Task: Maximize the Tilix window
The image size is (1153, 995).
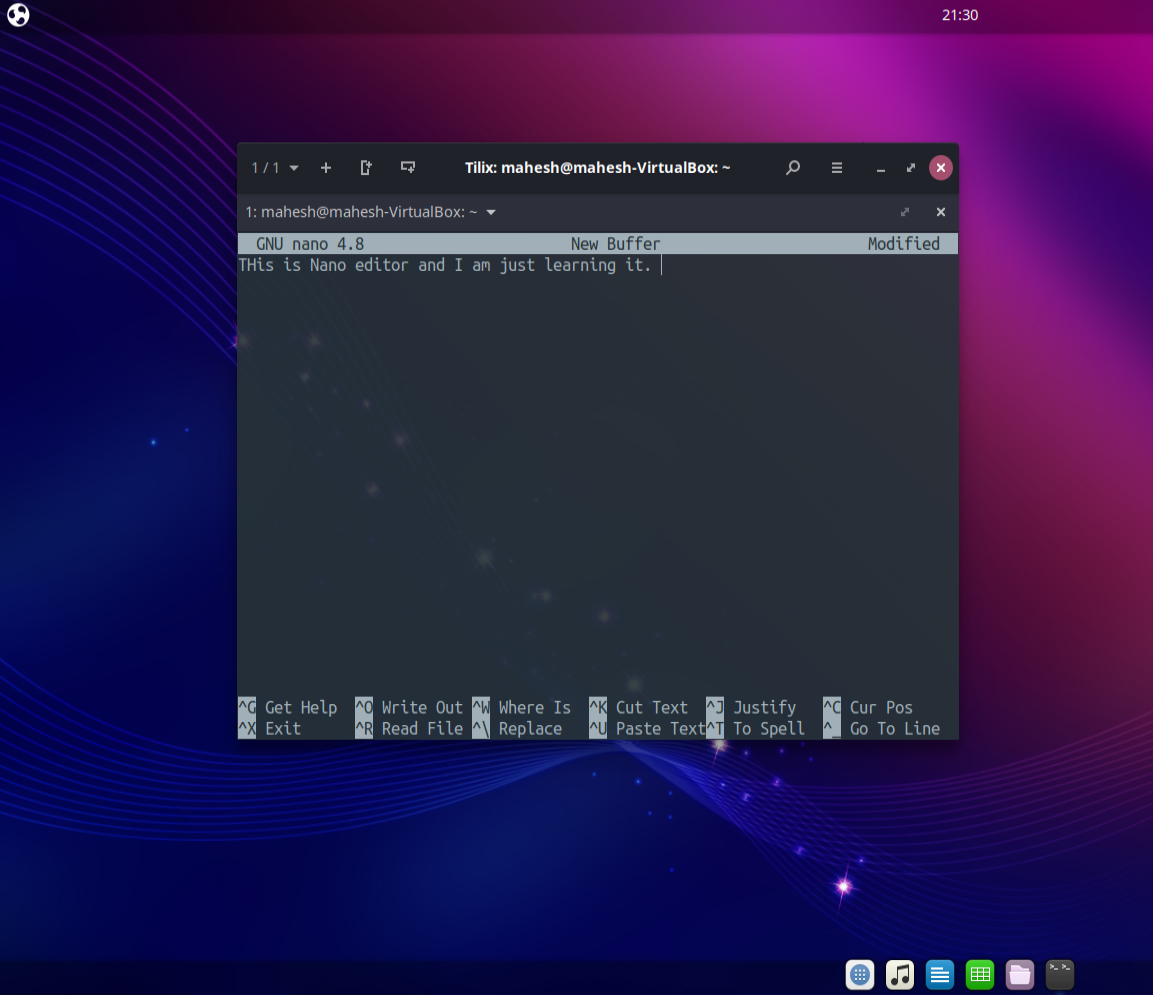Action: [x=911, y=168]
